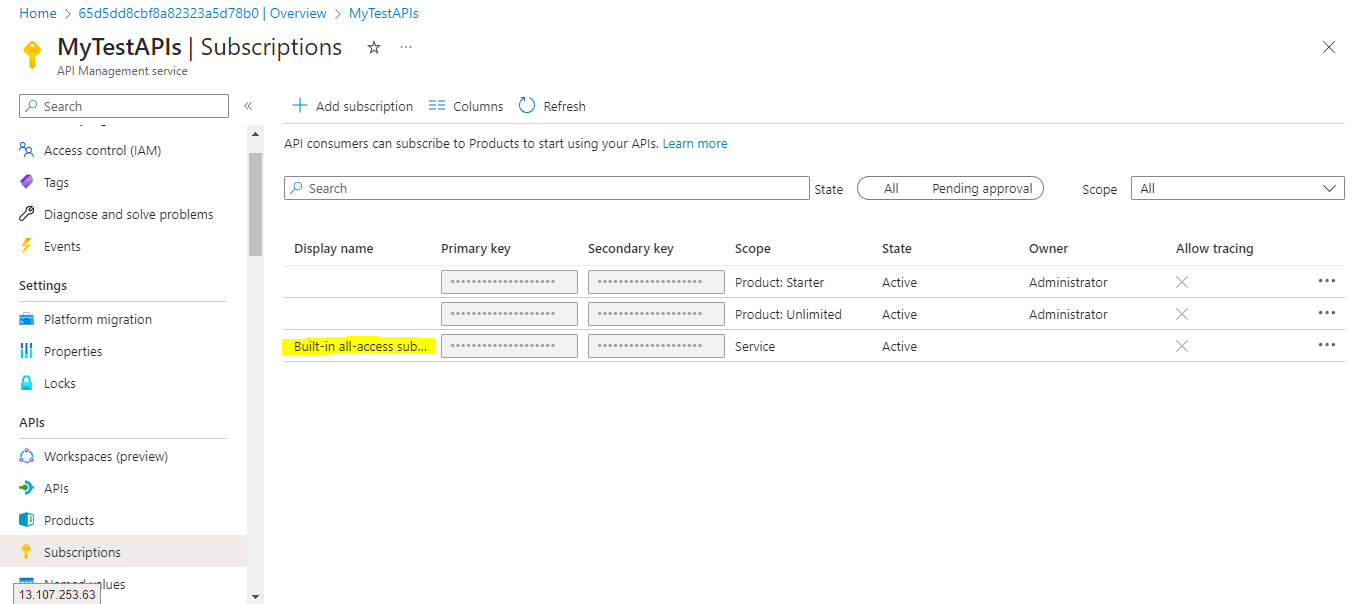Click the Events lightning bolt icon
This screenshot has width=1361, height=604.
pyautogui.click(x=27, y=246)
